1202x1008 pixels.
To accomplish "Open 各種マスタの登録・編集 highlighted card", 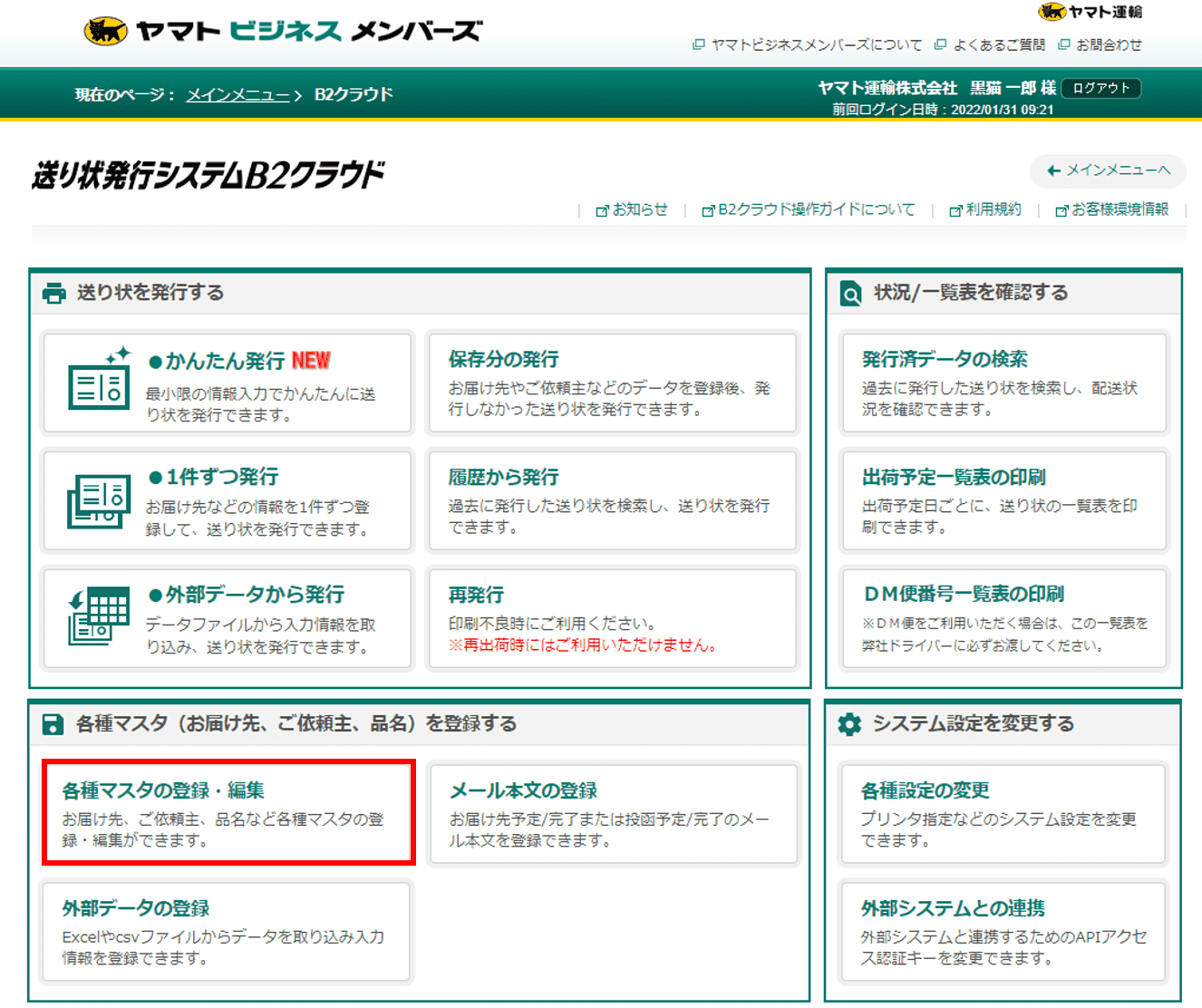I will pyautogui.click(x=225, y=813).
